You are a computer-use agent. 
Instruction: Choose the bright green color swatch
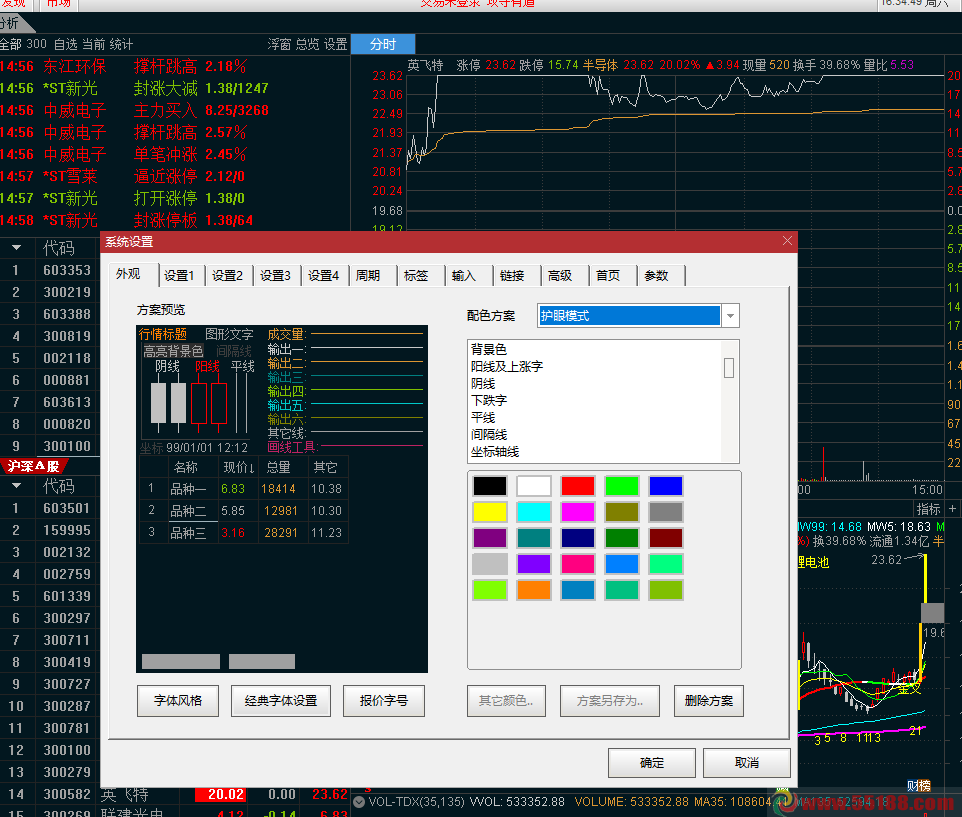click(x=621, y=486)
